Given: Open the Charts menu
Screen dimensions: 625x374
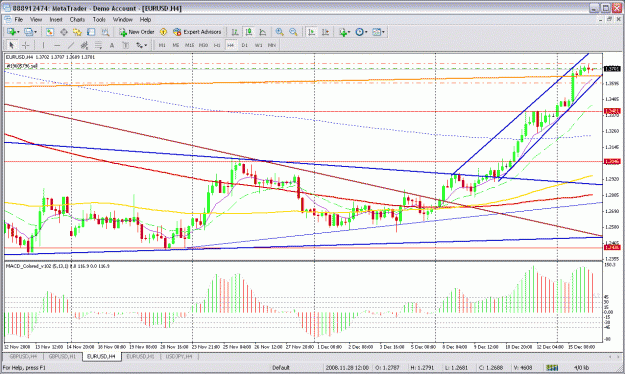Looking at the screenshot, I should tap(77, 20).
